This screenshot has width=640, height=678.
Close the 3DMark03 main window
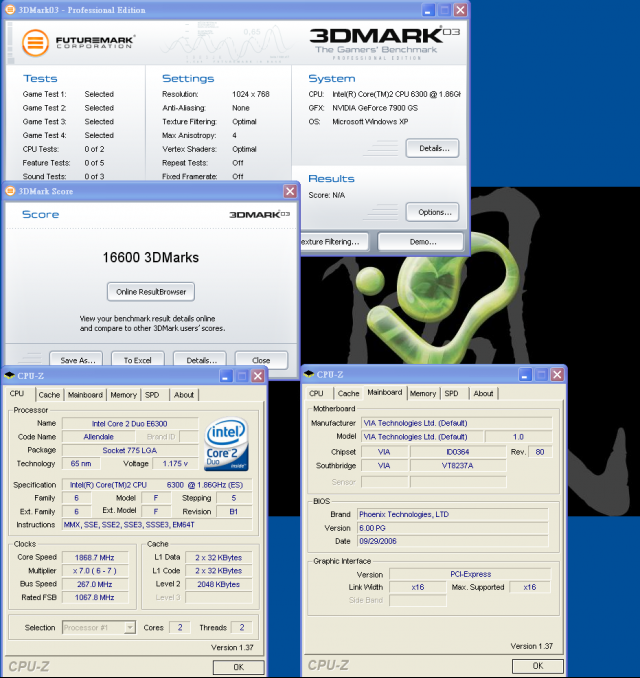coord(460,10)
